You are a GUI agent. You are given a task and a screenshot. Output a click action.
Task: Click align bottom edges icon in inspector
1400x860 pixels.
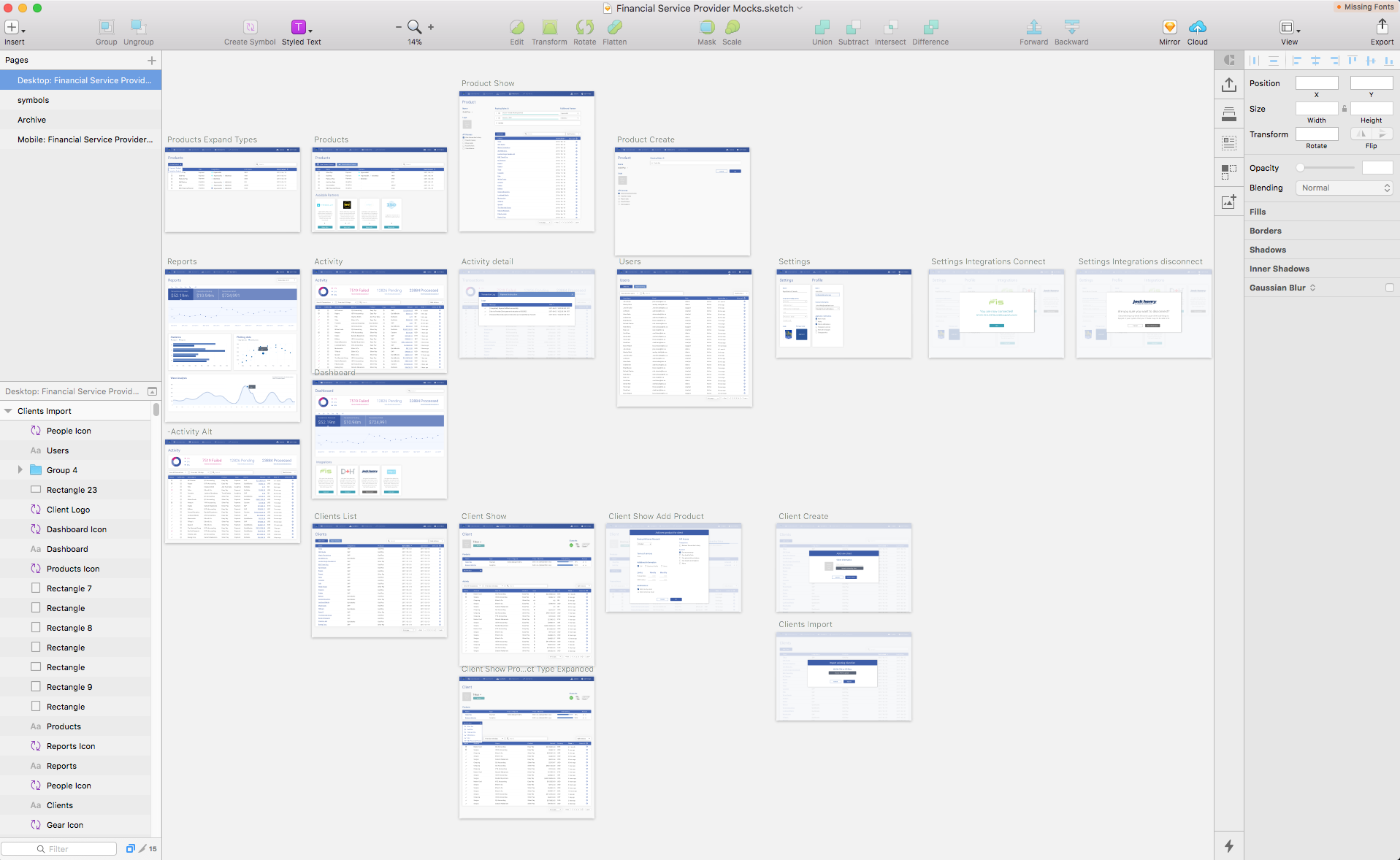[1388, 61]
